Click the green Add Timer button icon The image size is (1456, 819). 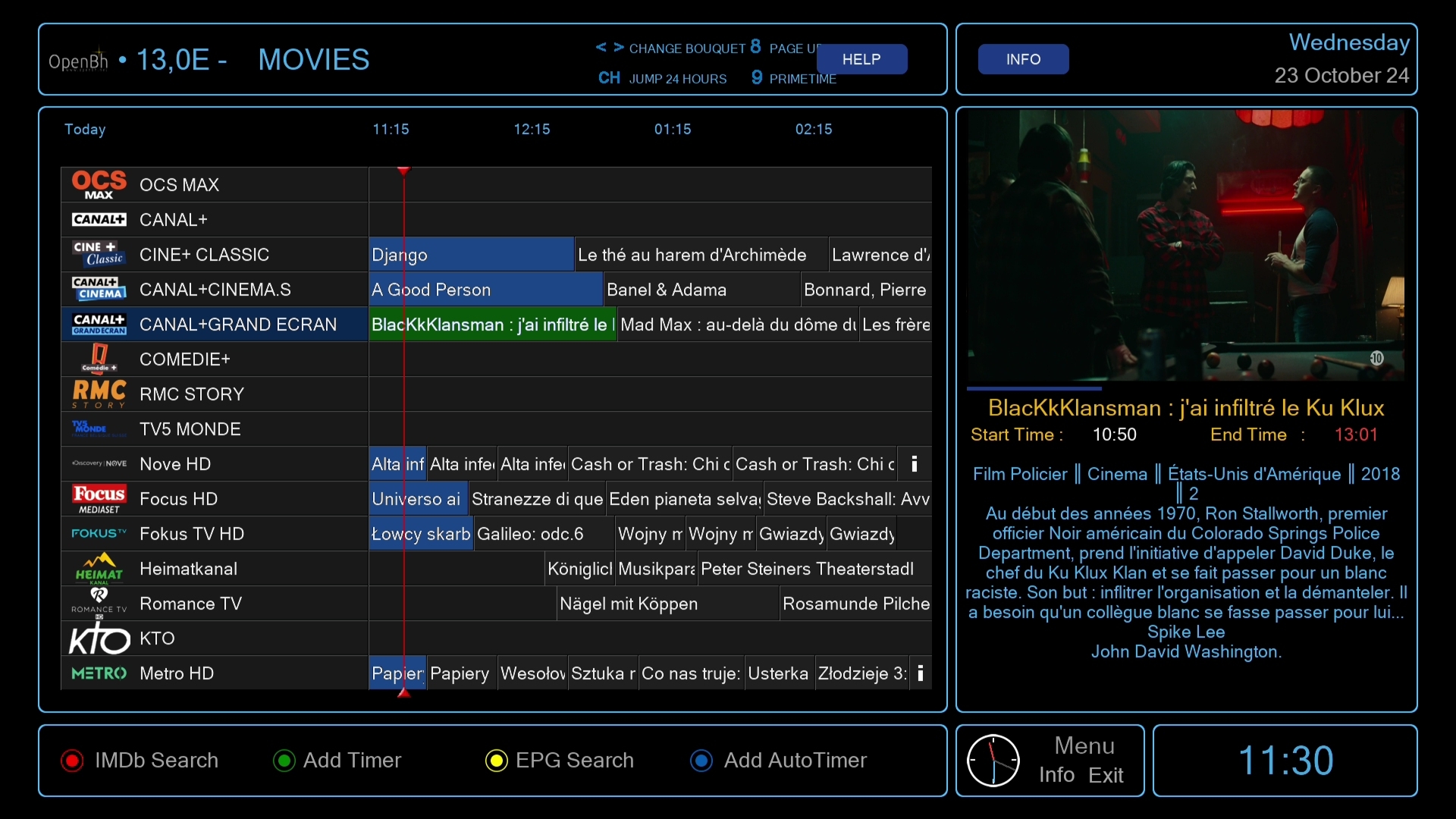pos(284,761)
